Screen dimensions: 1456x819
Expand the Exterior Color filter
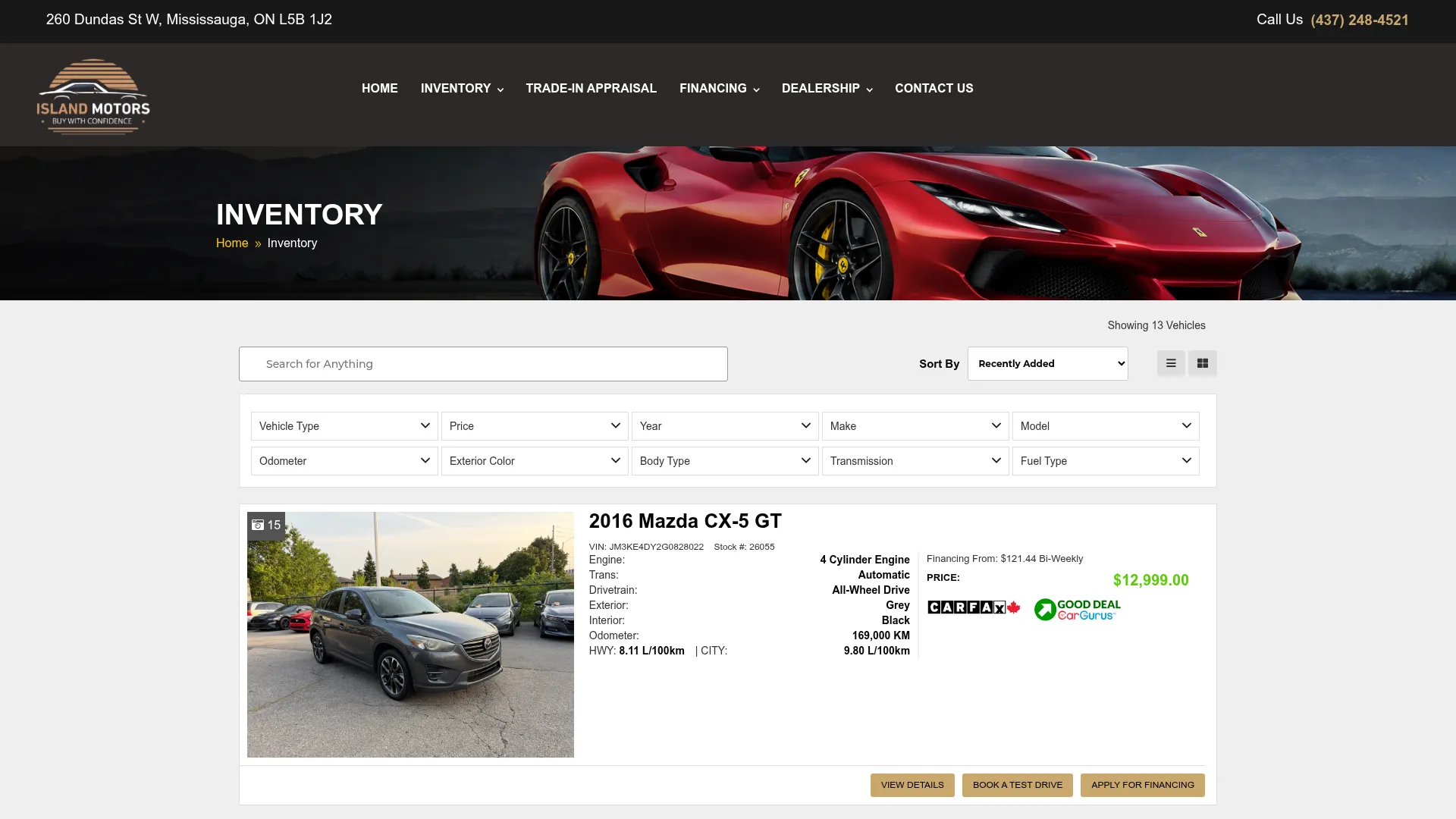coord(535,461)
